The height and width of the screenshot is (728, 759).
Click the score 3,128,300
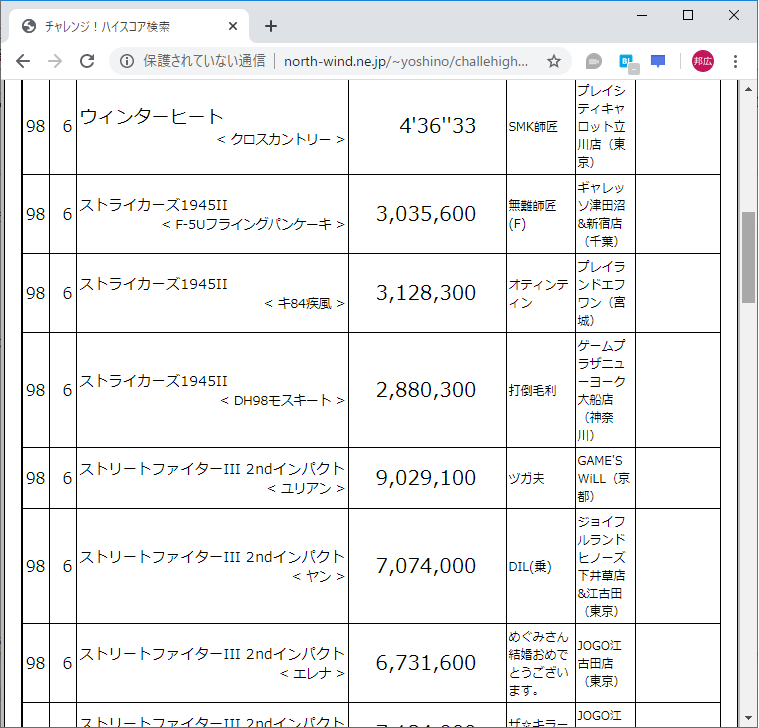(426, 293)
